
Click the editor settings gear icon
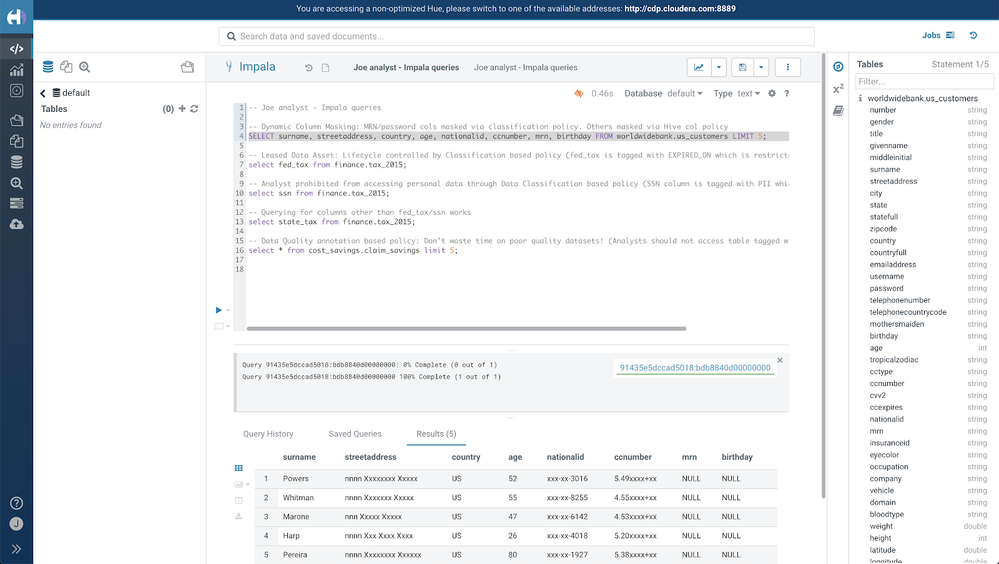772,94
